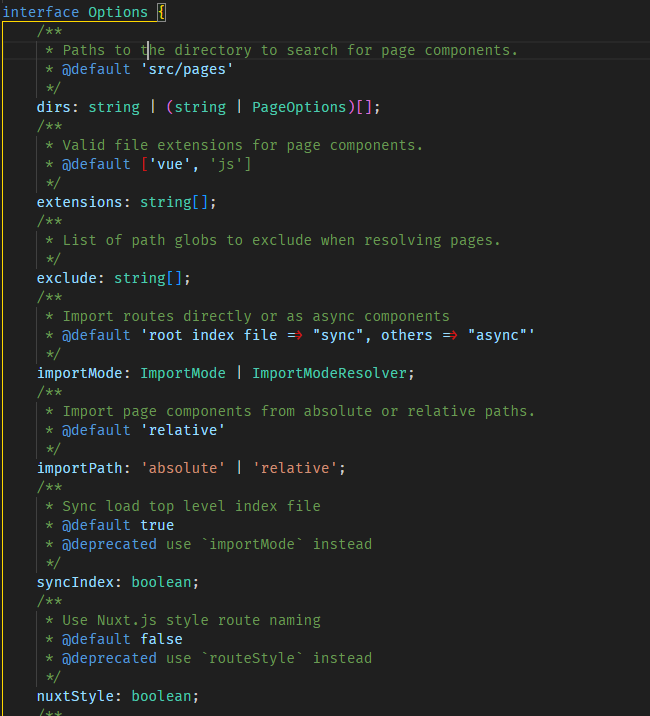Click the comment 'Sync load top level index file'
The image size is (650, 716).
191,506
